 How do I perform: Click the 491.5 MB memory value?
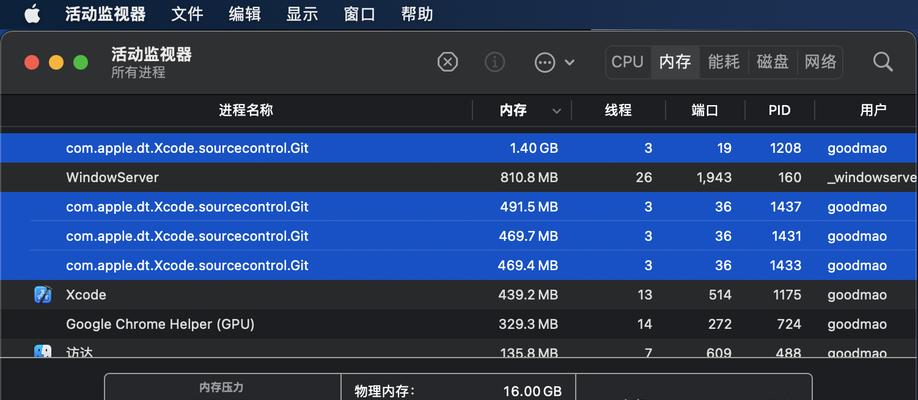(x=529, y=207)
